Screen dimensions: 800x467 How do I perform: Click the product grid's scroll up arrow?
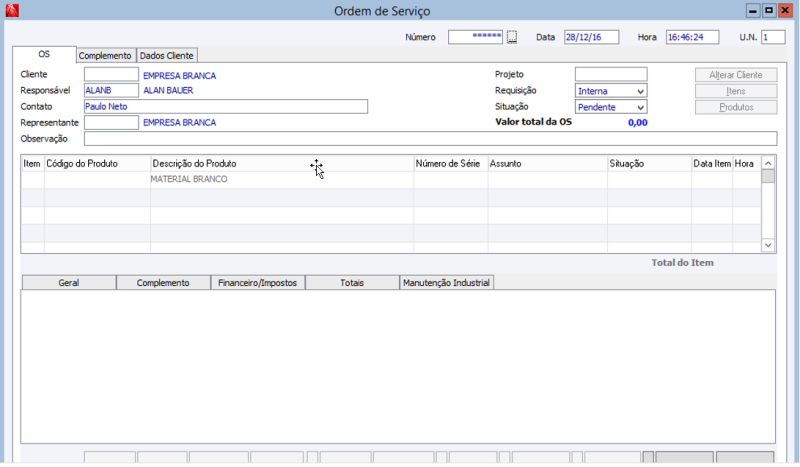click(x=768, y=163)
